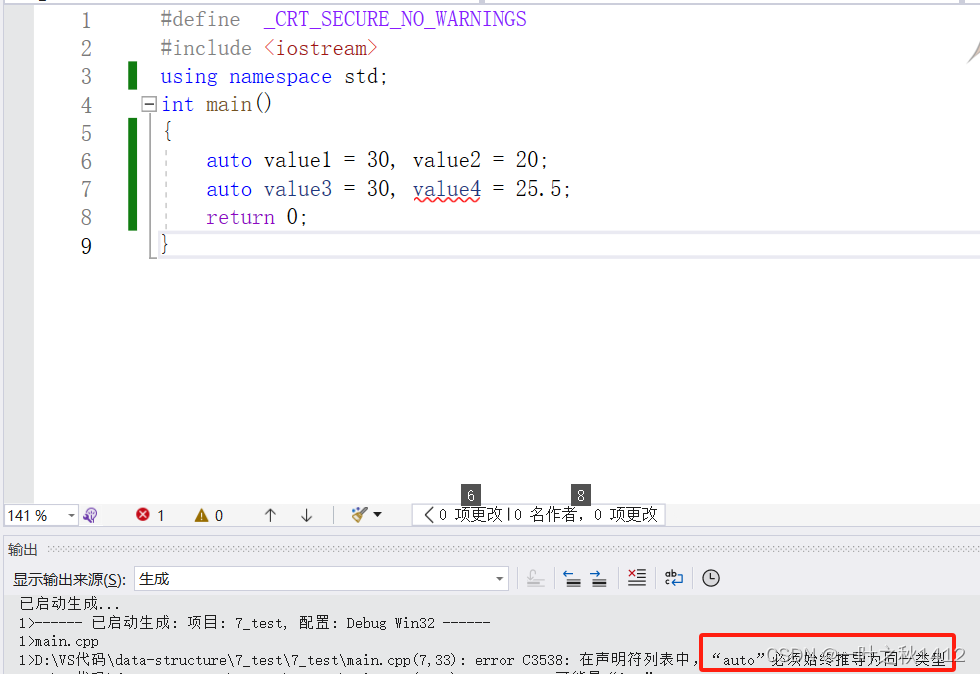Click line number 9 in the gutter
The height and width of the screenshot is (674, 980).
86,246
